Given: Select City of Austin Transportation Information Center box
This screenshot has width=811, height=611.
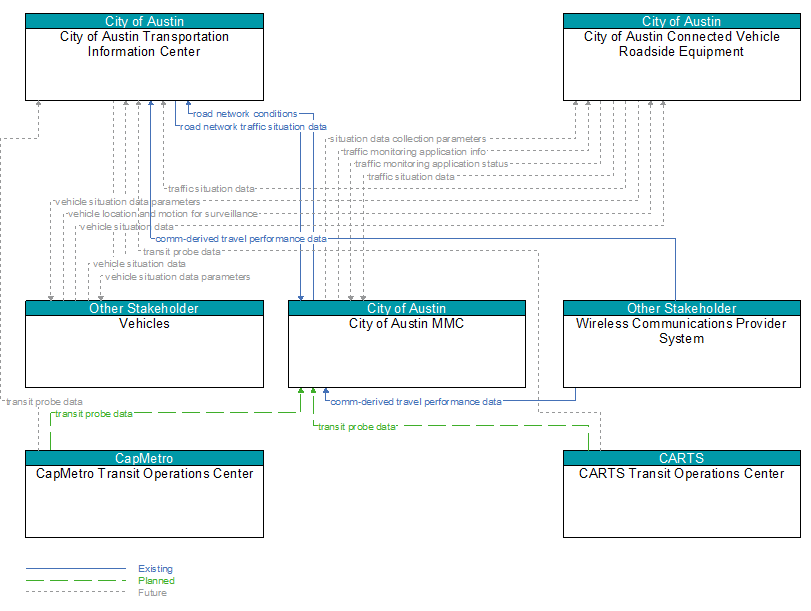Looking at the screenshot, I should pyautogui.click(x=144, y=57).
